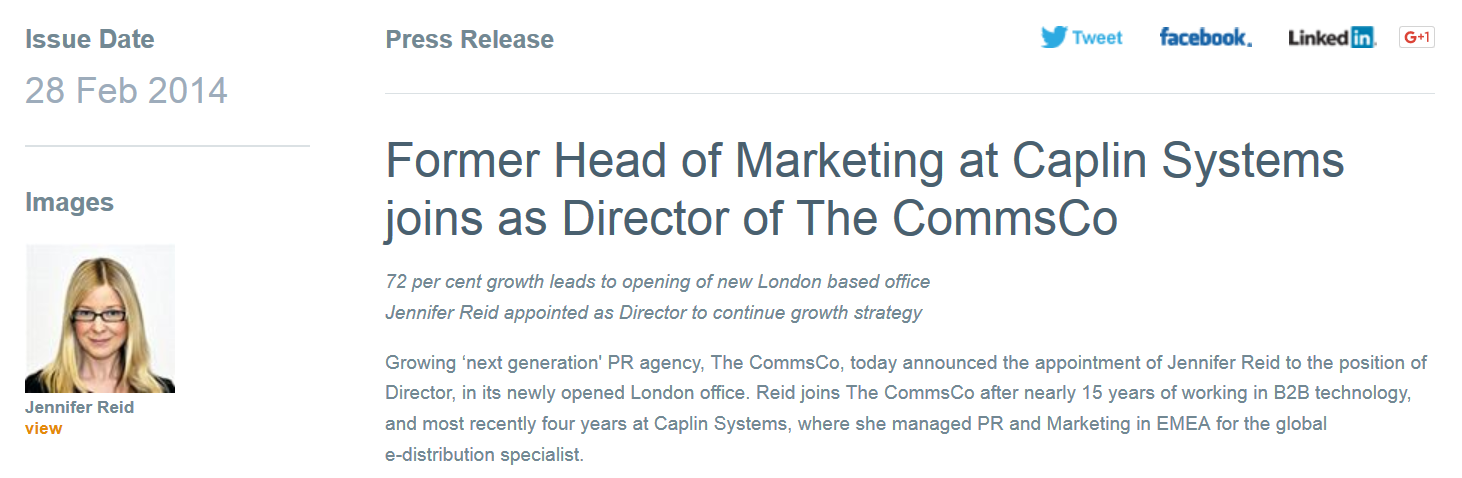Click the Twitter bird icon
The width and height of the screenshot is (1462, 478).
tap(1054, 38)
